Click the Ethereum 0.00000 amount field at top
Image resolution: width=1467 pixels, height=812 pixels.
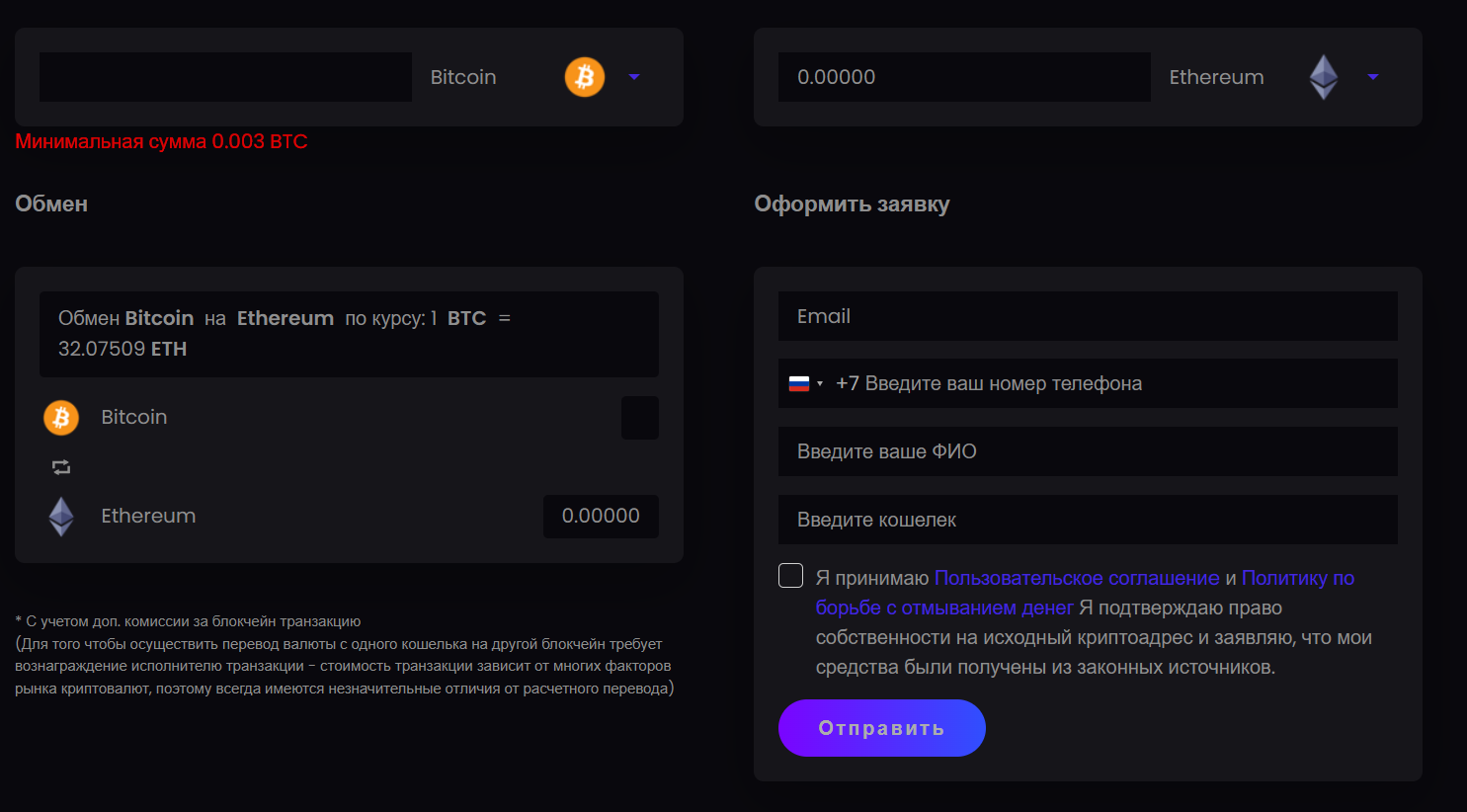coord(963,77)
